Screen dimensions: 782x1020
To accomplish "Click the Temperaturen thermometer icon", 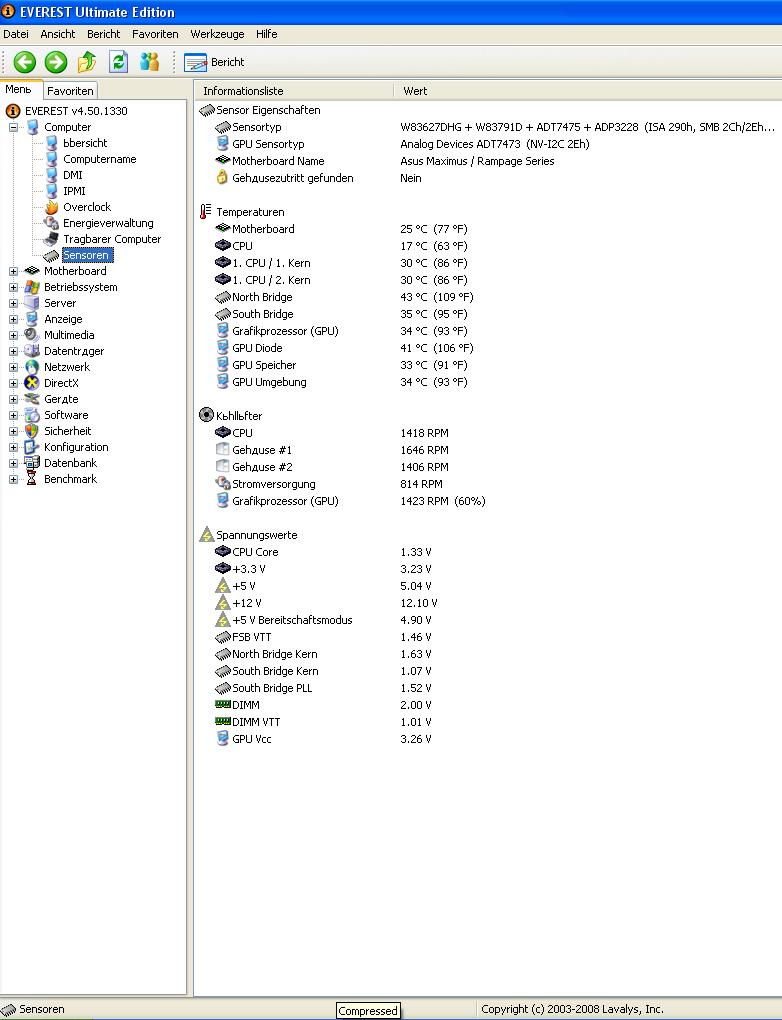I will point(206,212).
